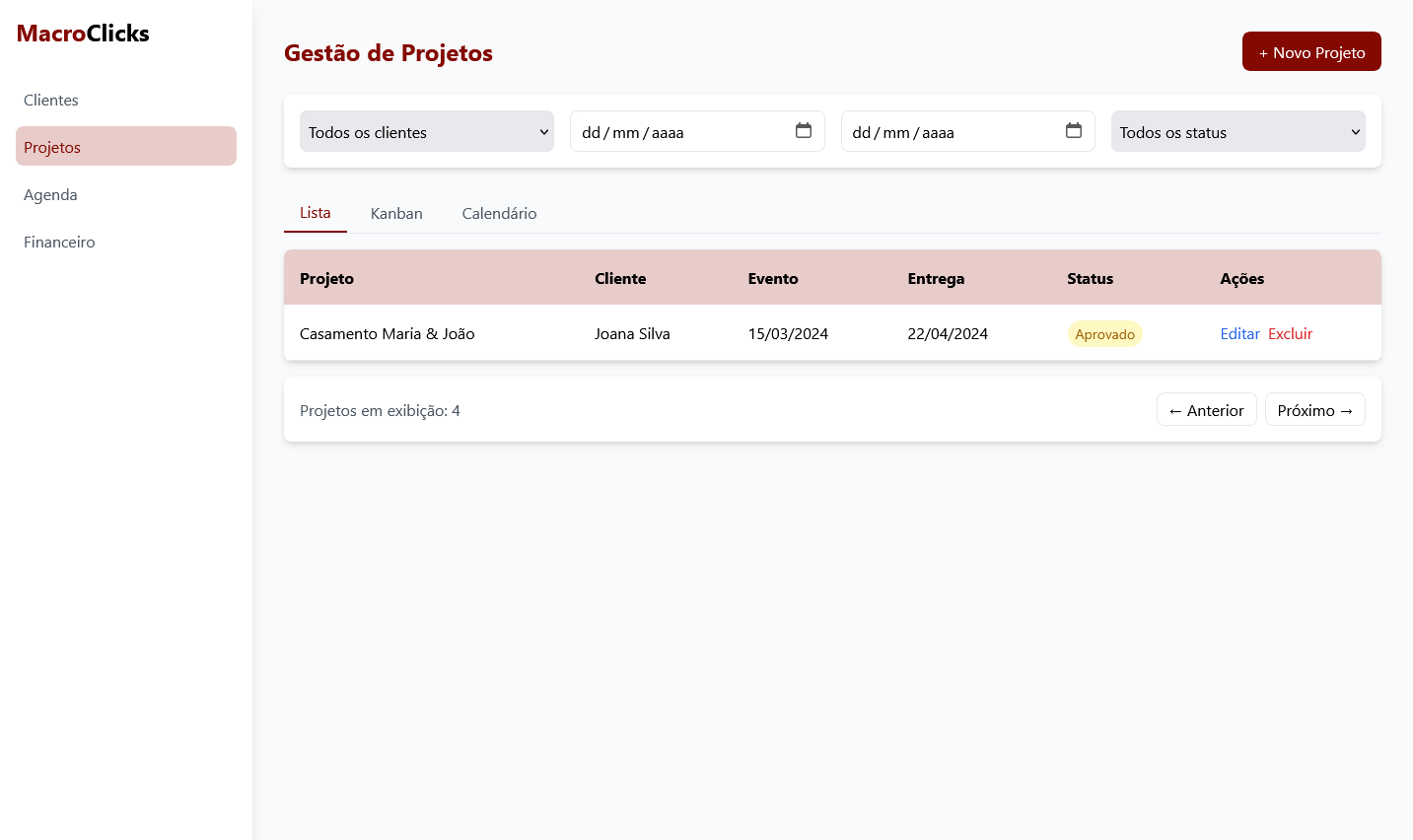Expand the clients filter chevron
The height and width of the screenshot is (840, 1413).
tap(543, 130)
